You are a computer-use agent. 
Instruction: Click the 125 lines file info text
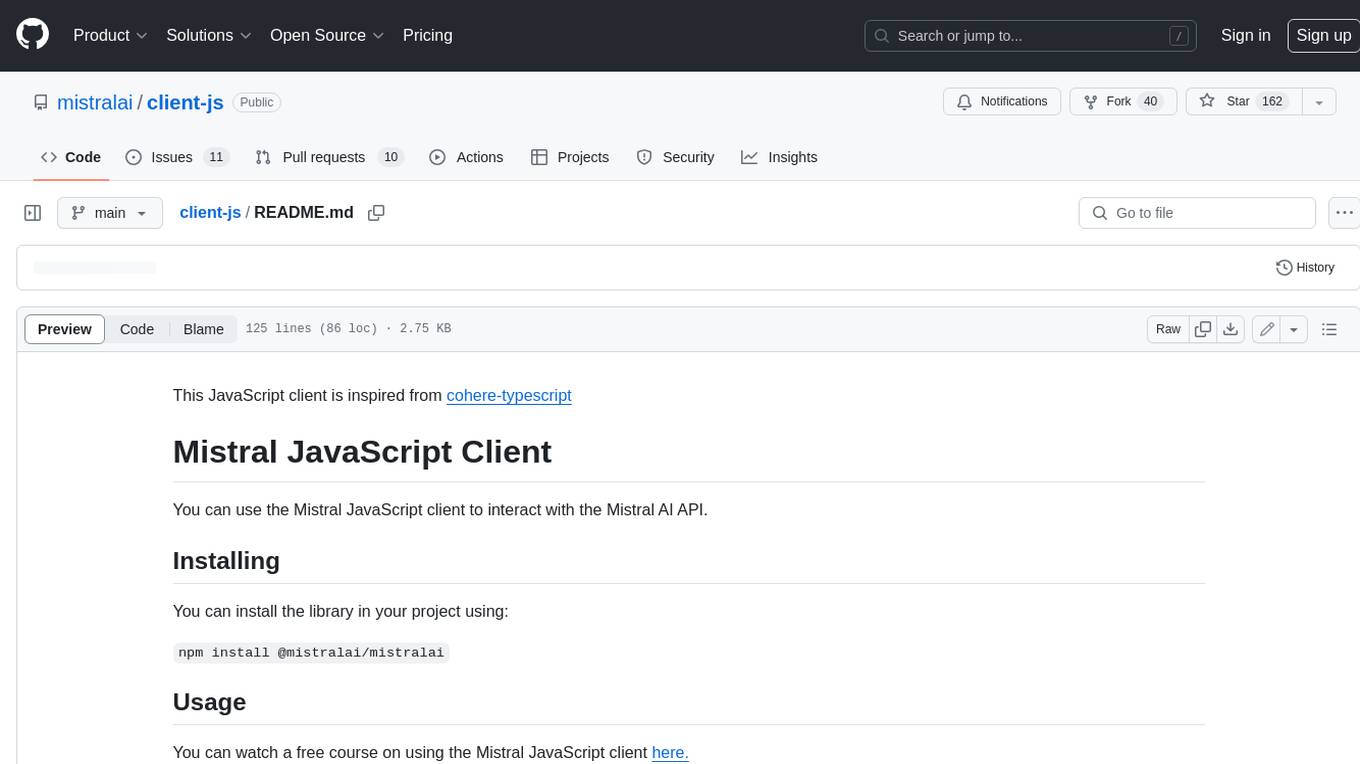pyautogui.click(x=348, y=329)
